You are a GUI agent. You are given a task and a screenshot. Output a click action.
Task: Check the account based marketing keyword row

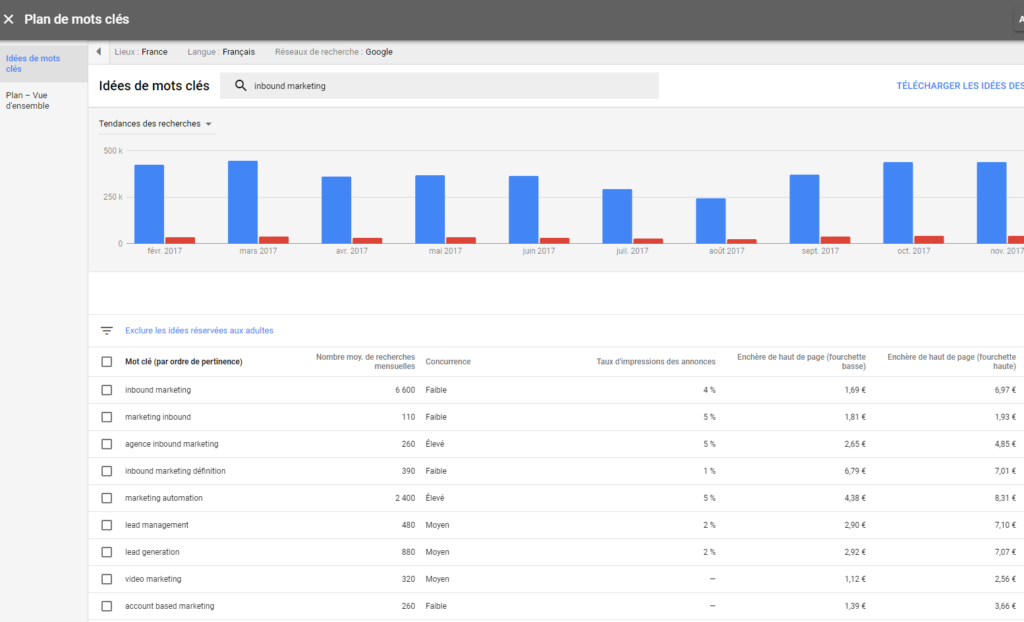click(x=108, y=605)
